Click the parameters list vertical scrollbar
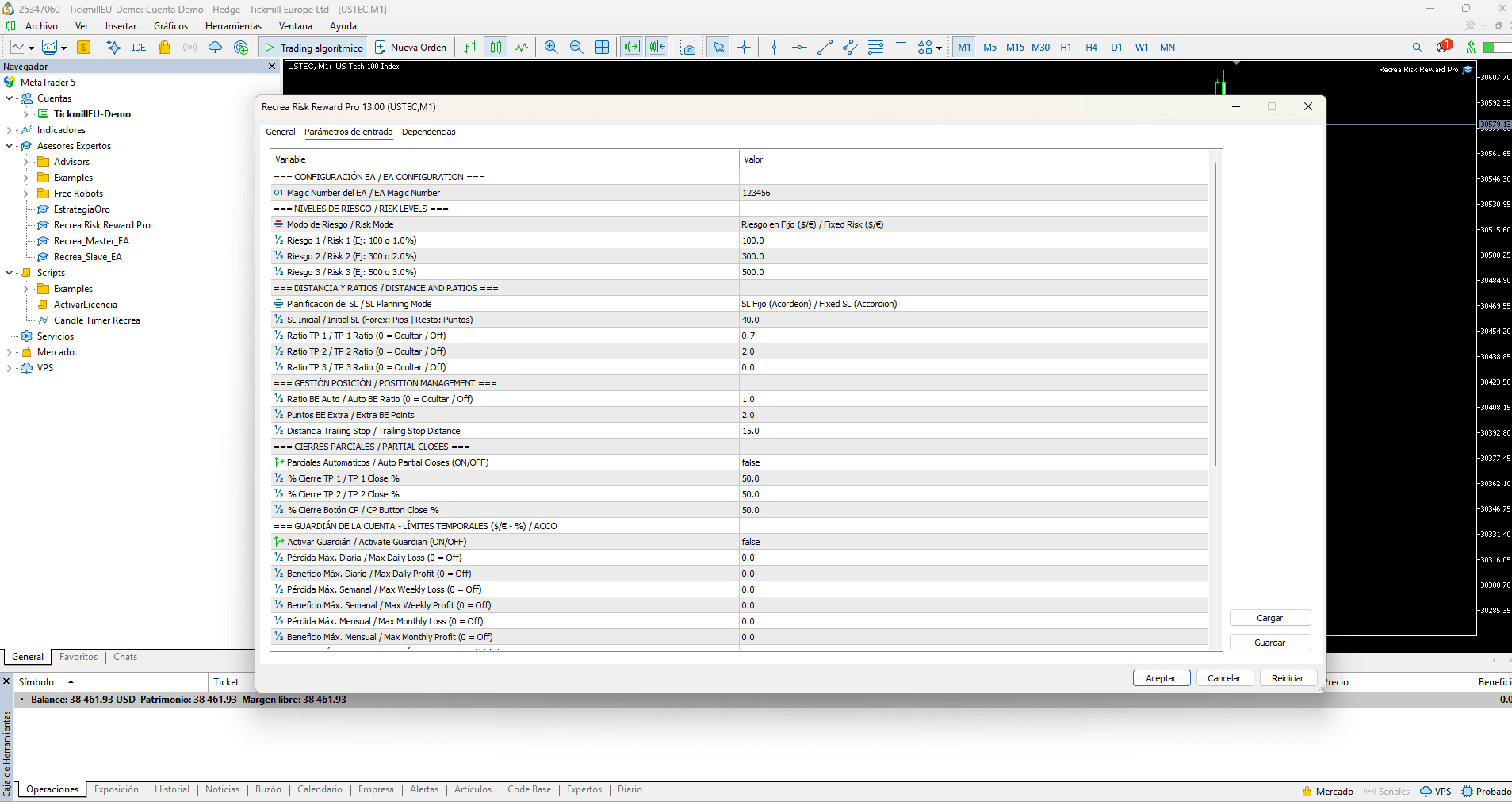 pos(1215,315)
